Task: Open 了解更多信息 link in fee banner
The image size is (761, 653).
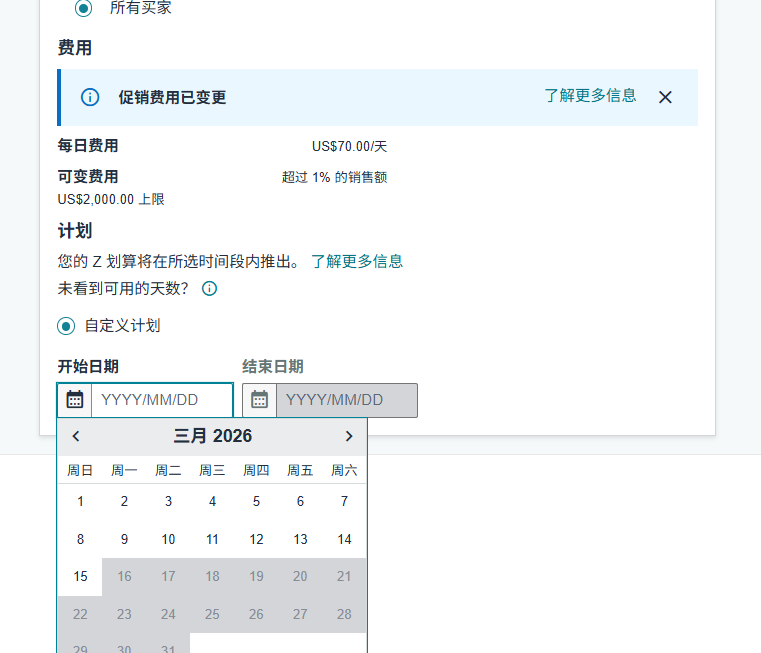Action: (590, 96)
